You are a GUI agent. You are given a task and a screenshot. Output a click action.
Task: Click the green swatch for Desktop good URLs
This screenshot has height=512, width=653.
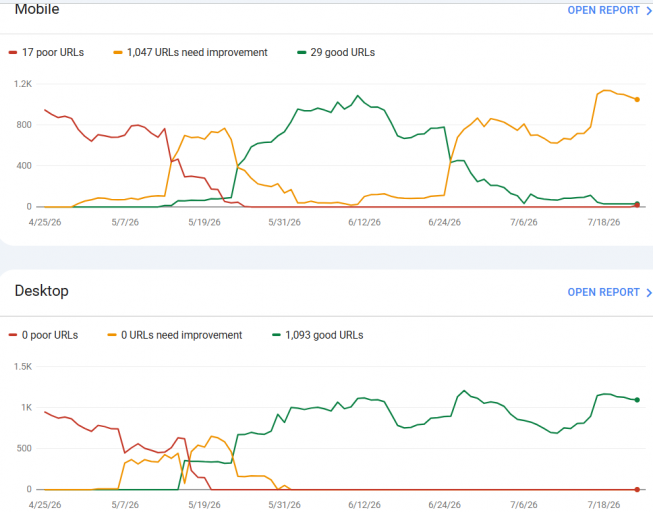pos(276,335)
